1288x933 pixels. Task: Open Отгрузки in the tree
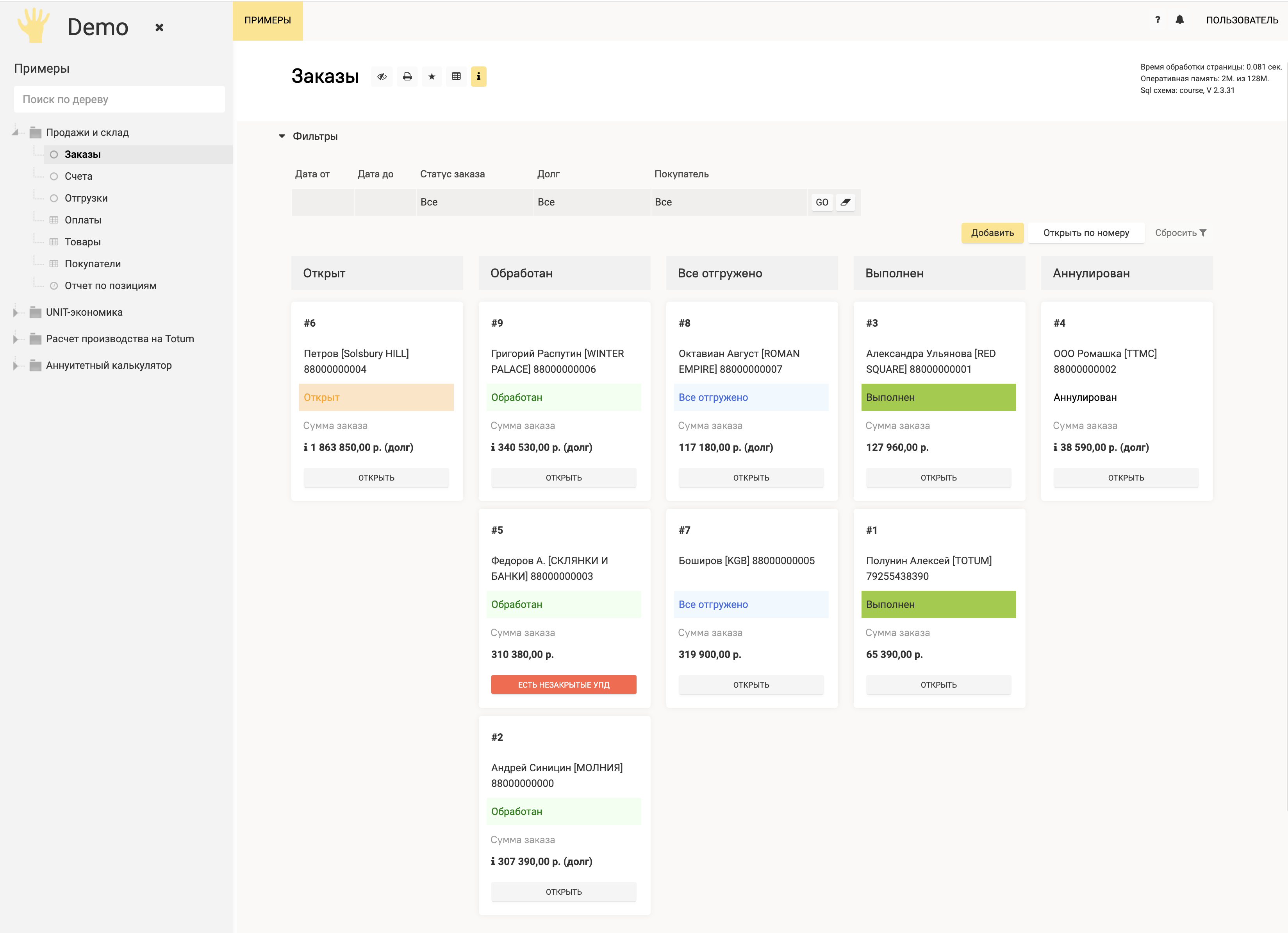click(x=86, y=198)
